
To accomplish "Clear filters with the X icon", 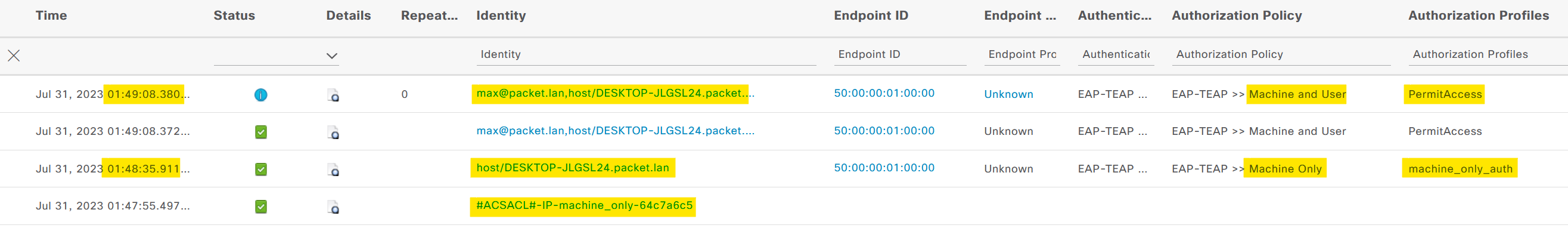I will (x=14, y=56).
